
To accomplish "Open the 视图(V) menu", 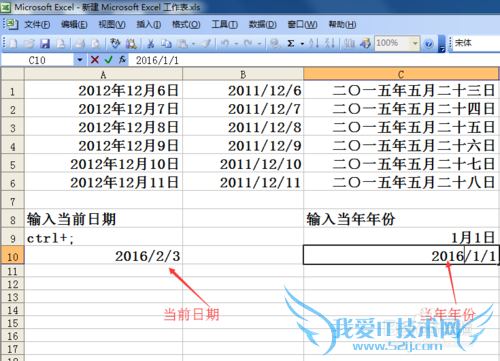I will tap(112, 24).
